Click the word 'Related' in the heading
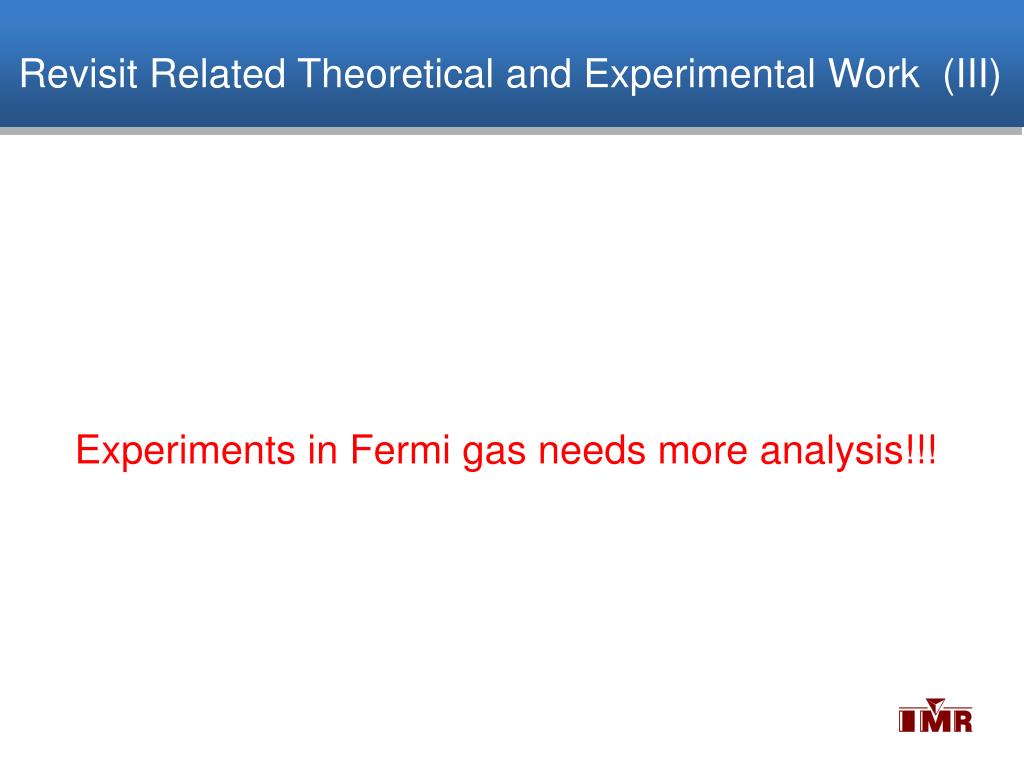1024x768 pixels. [x=218, y=73]
